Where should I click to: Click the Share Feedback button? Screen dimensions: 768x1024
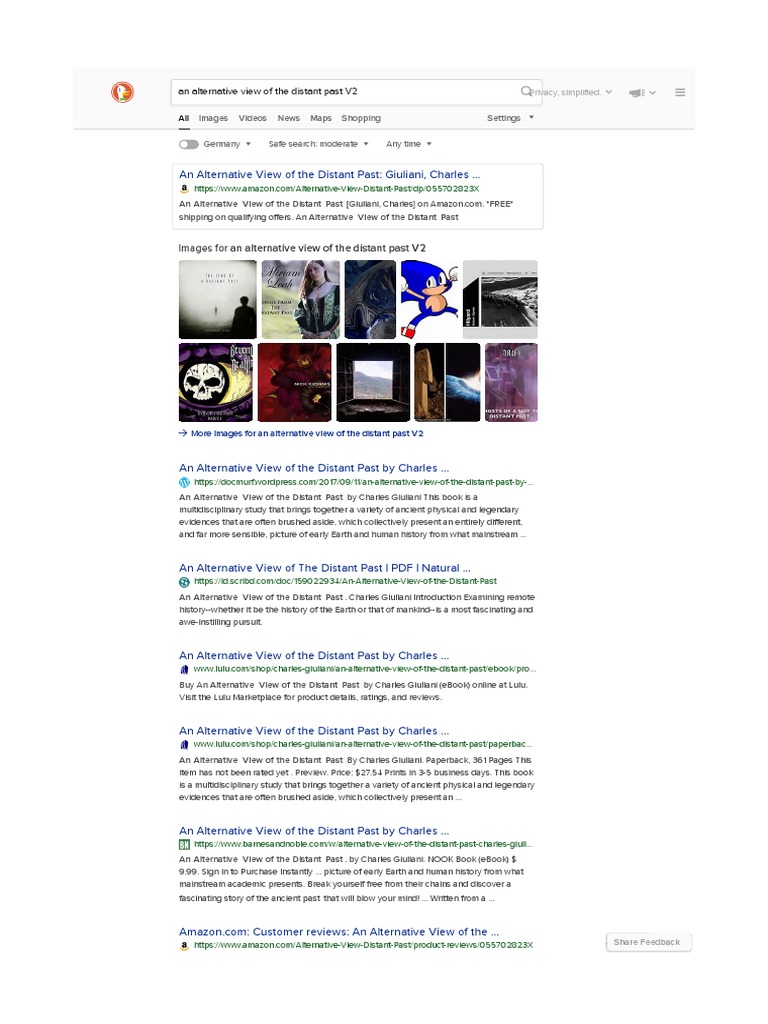click(648, 942)
